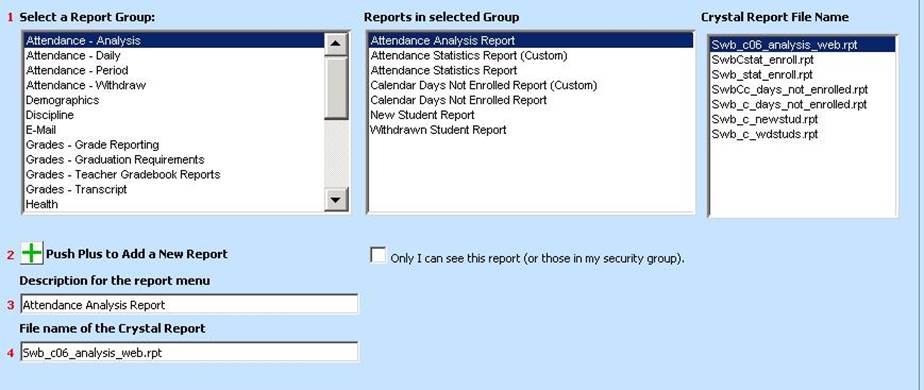
Task: Select the 'Grades - Teacher Gradebook Reports' group
Action: point(174,174)
